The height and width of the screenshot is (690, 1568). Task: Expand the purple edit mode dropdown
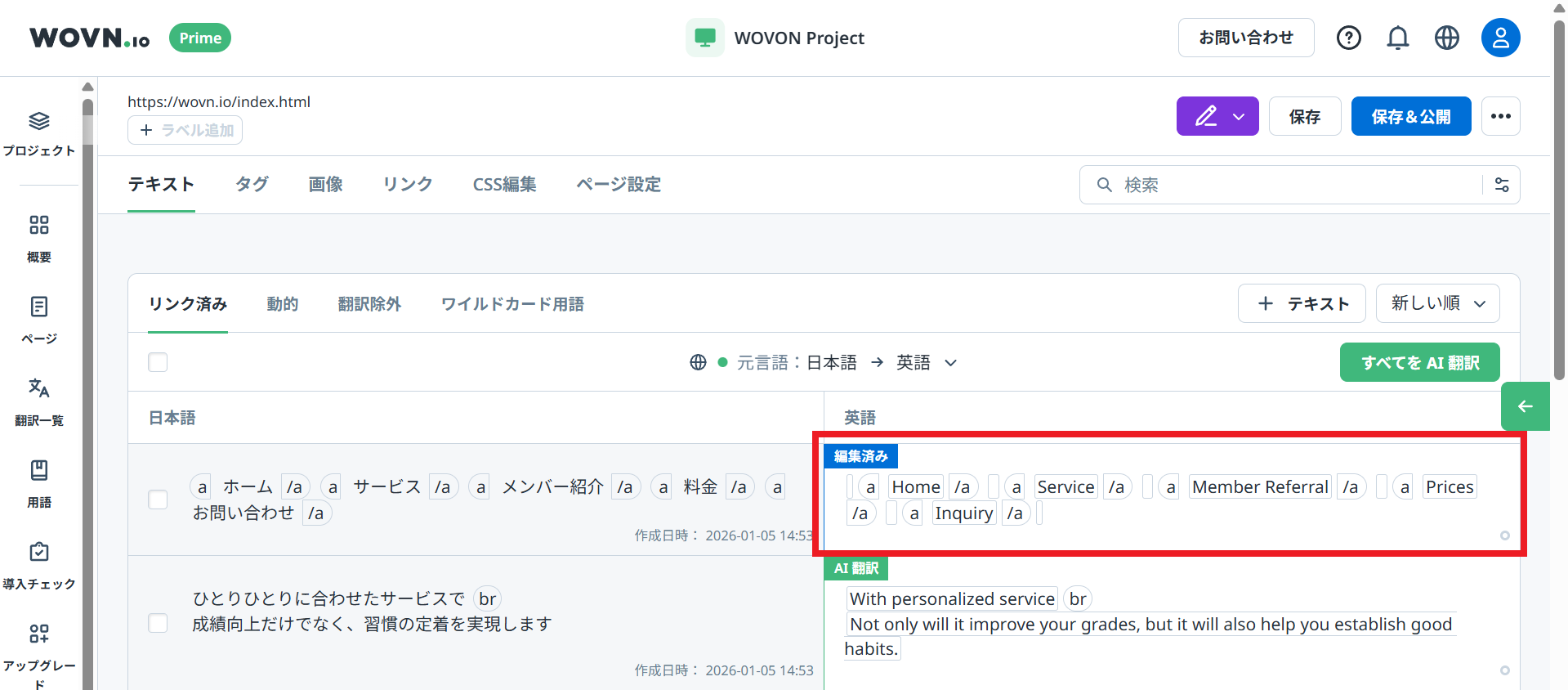pyautogui.click(x=1217, y=116)
